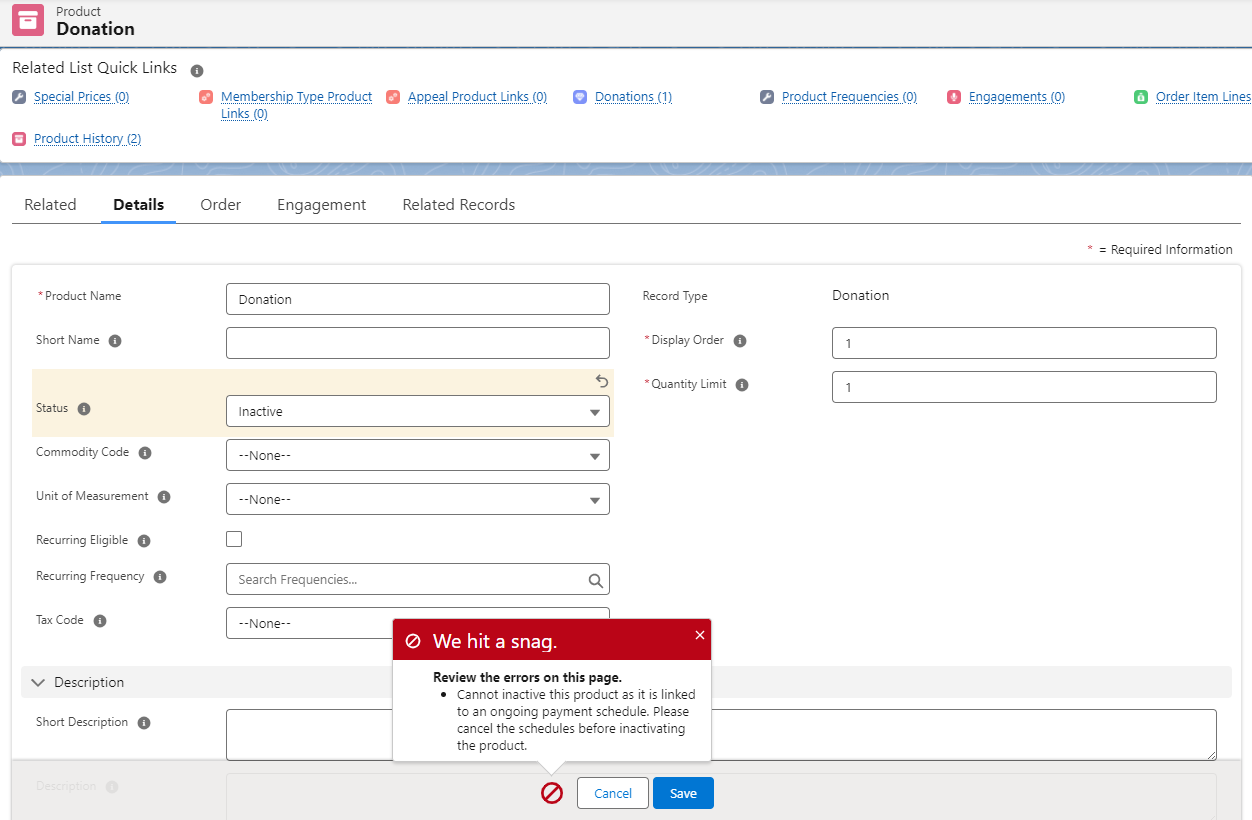Image resolution: width=1252 pixels, height=820 pixels.
Task: Click the search icon in Recurring Frequency field
Action: click(595, 580)
